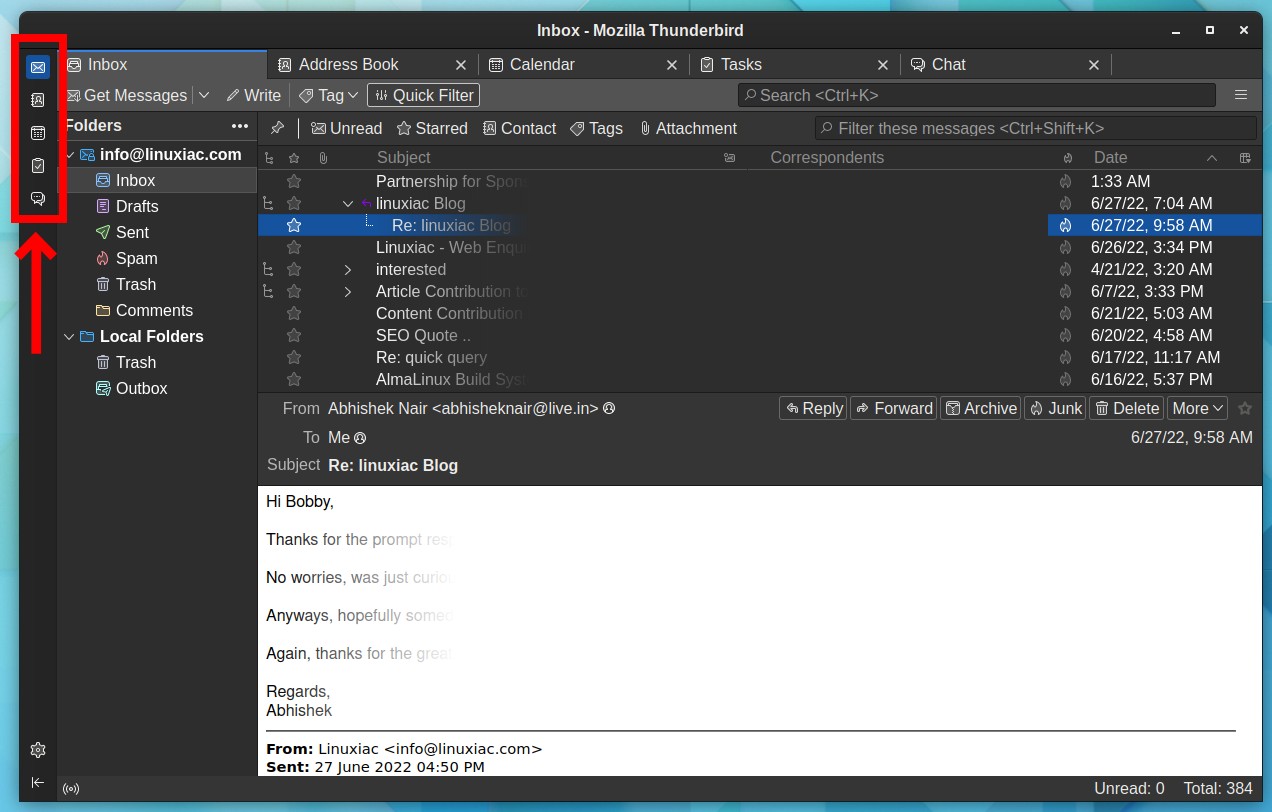Sort by junk status column header
Screen dimensions: 1272x812
coord(1068,158)
